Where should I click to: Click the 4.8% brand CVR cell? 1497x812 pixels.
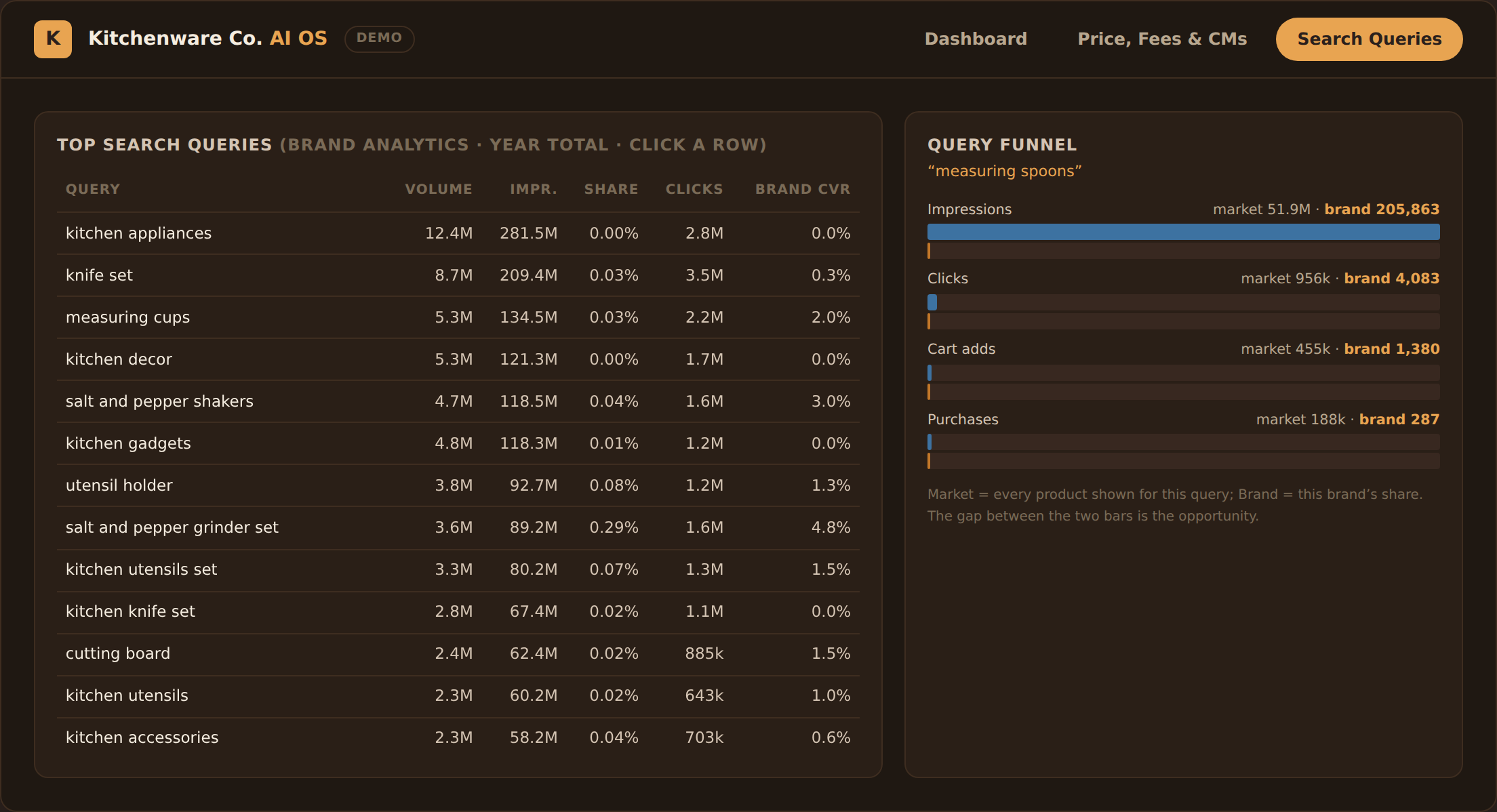pos(831,527)
